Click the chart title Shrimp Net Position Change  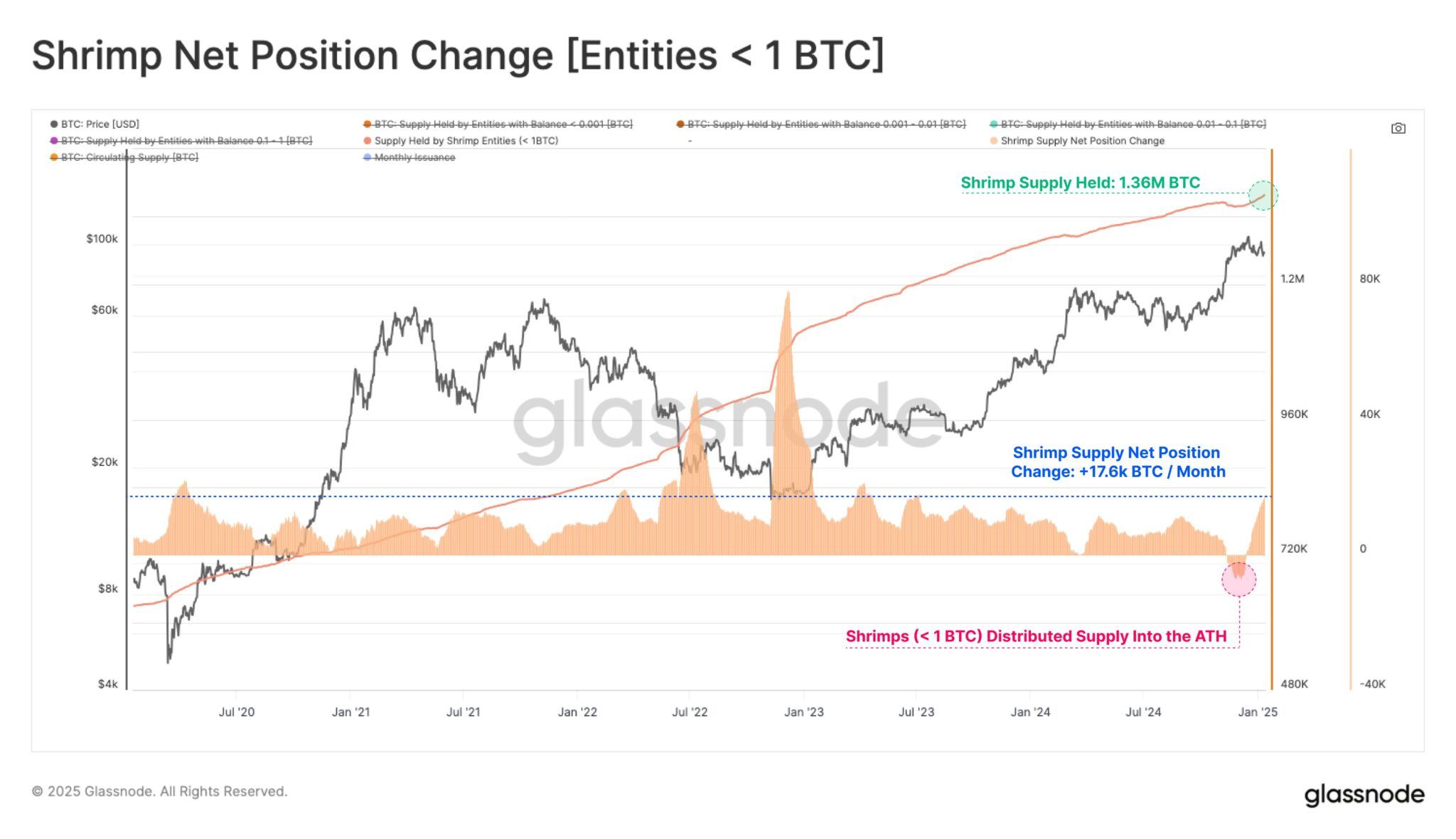458,55
